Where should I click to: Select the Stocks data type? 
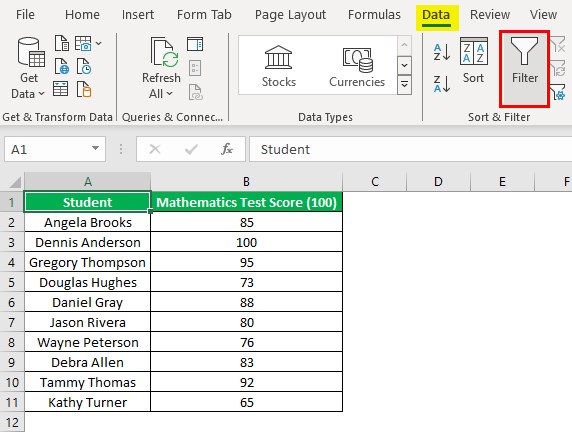[x=279, y=66]
